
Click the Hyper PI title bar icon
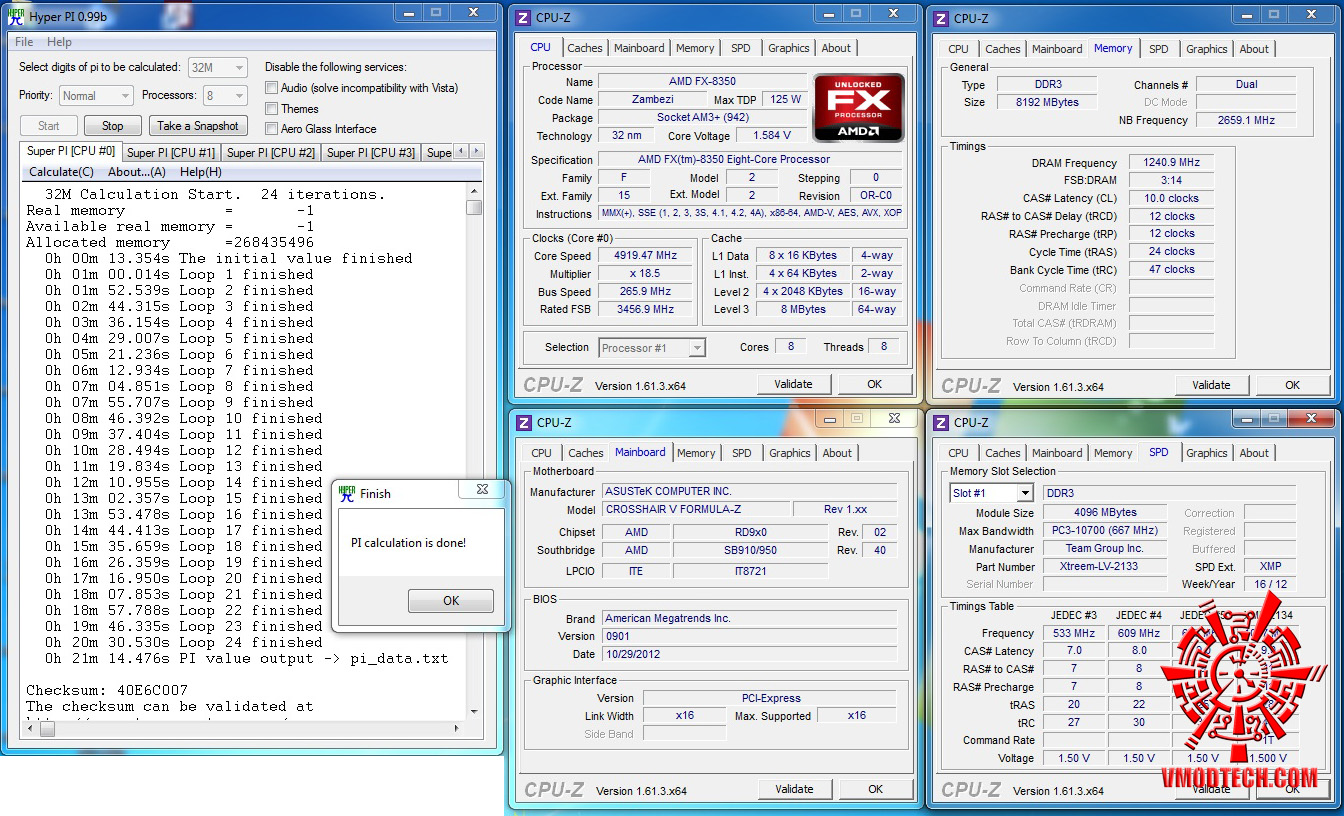(15, 17)
